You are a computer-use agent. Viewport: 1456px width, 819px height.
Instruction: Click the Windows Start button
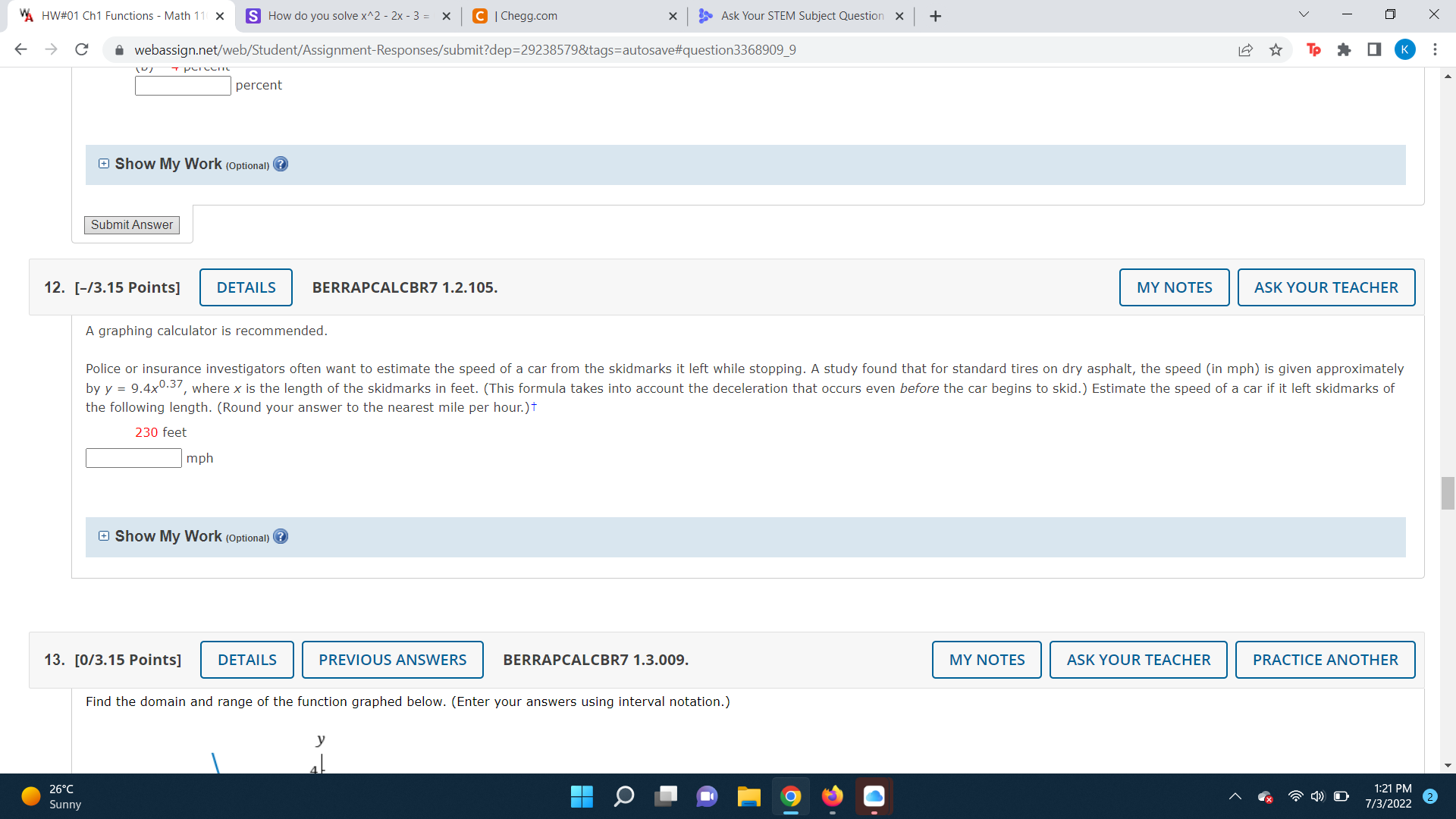click(582, 797)
